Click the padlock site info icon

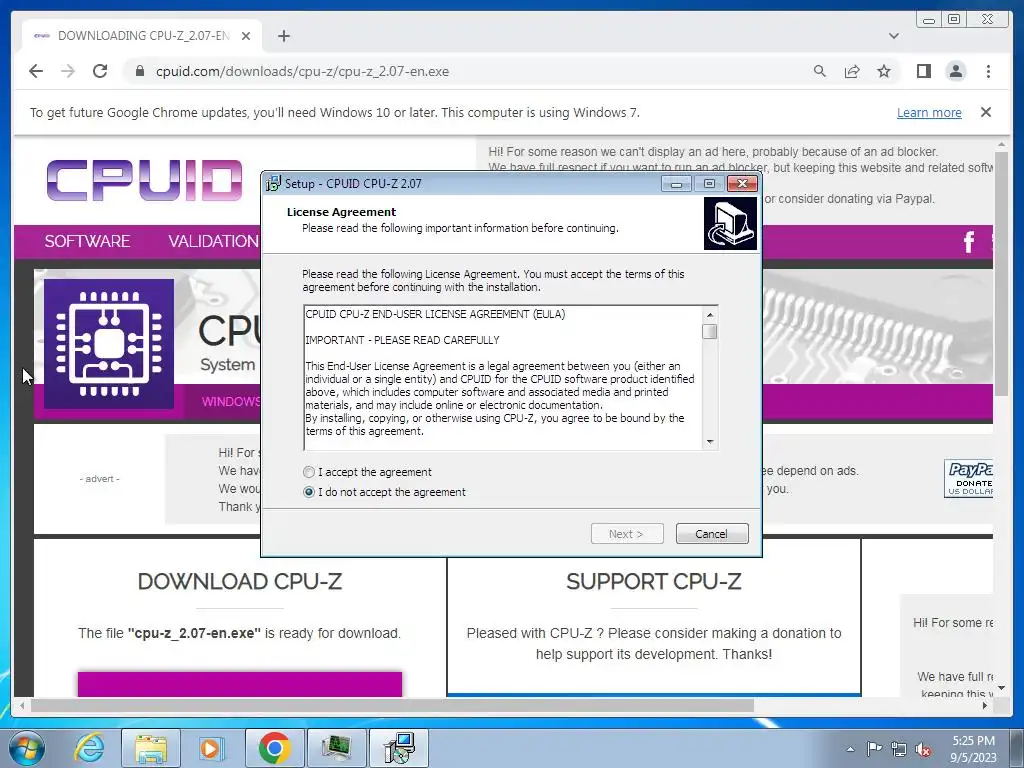click(139, 71)
